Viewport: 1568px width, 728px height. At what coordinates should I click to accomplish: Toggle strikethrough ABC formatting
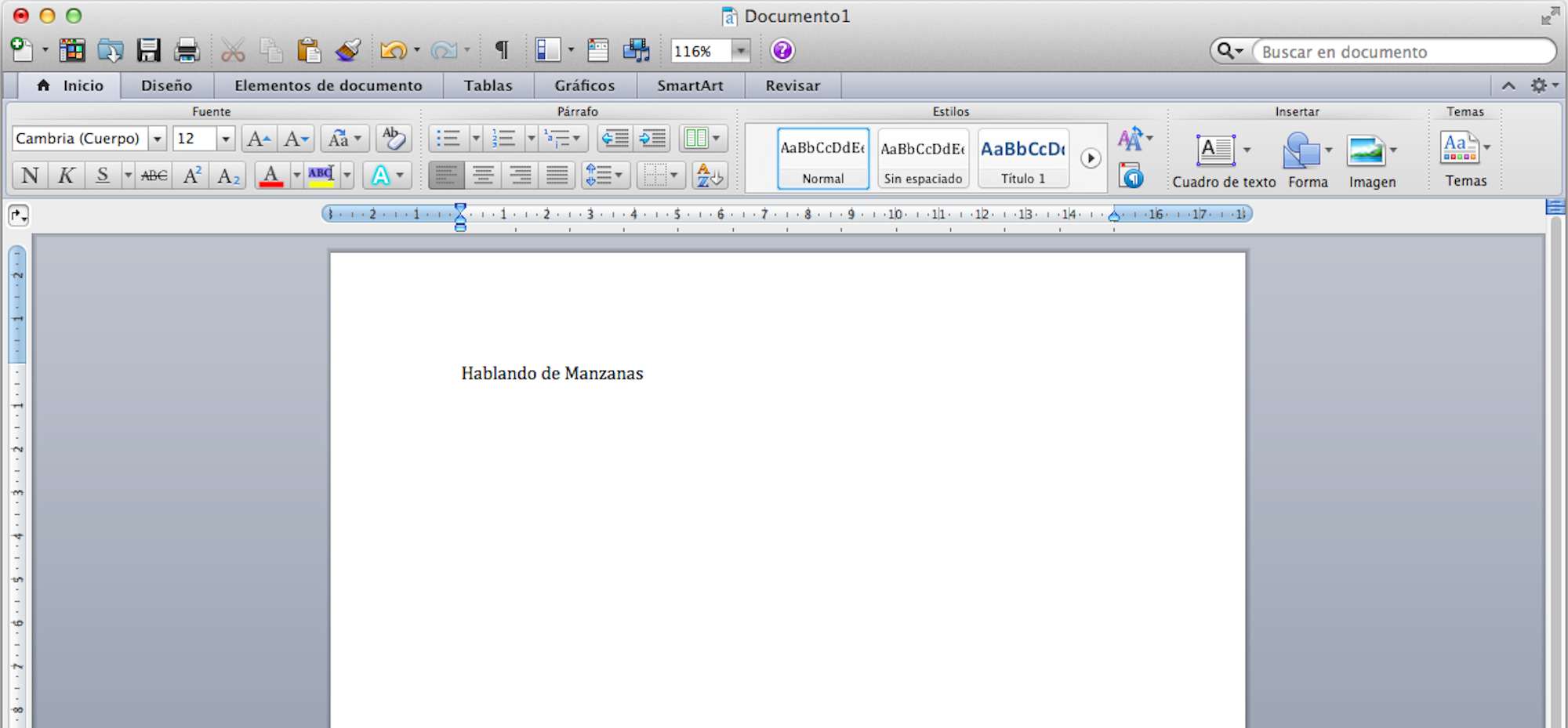tap(154, 175)
